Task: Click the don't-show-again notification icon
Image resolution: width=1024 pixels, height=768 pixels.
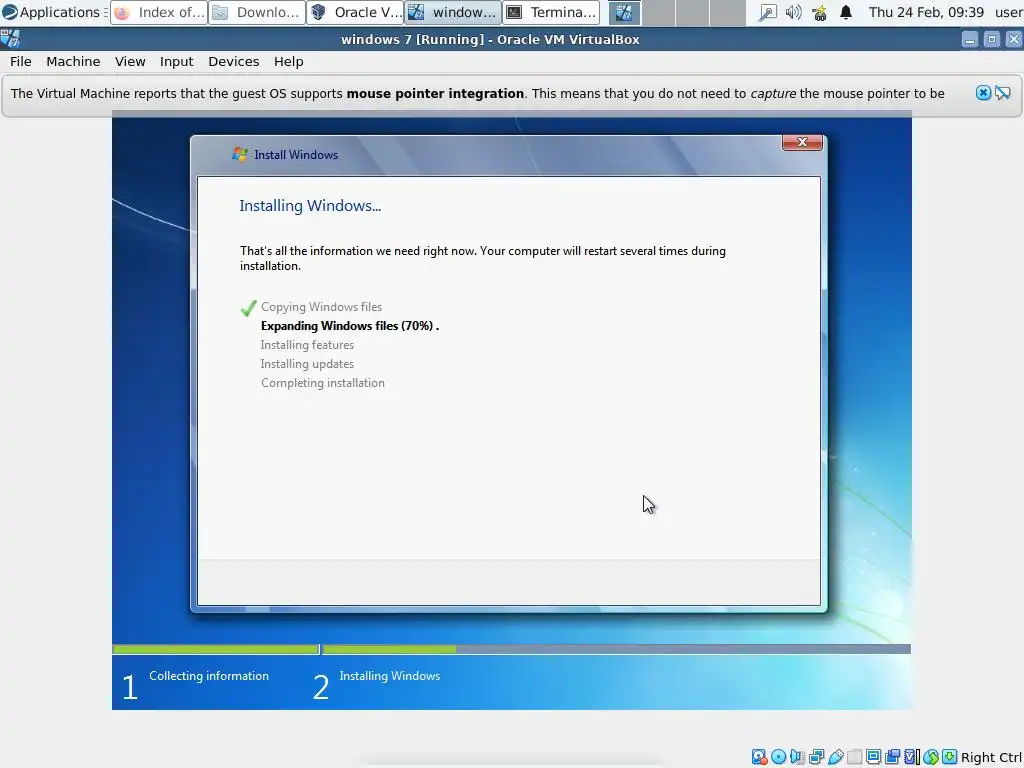Action: [x=1002, y=93]
